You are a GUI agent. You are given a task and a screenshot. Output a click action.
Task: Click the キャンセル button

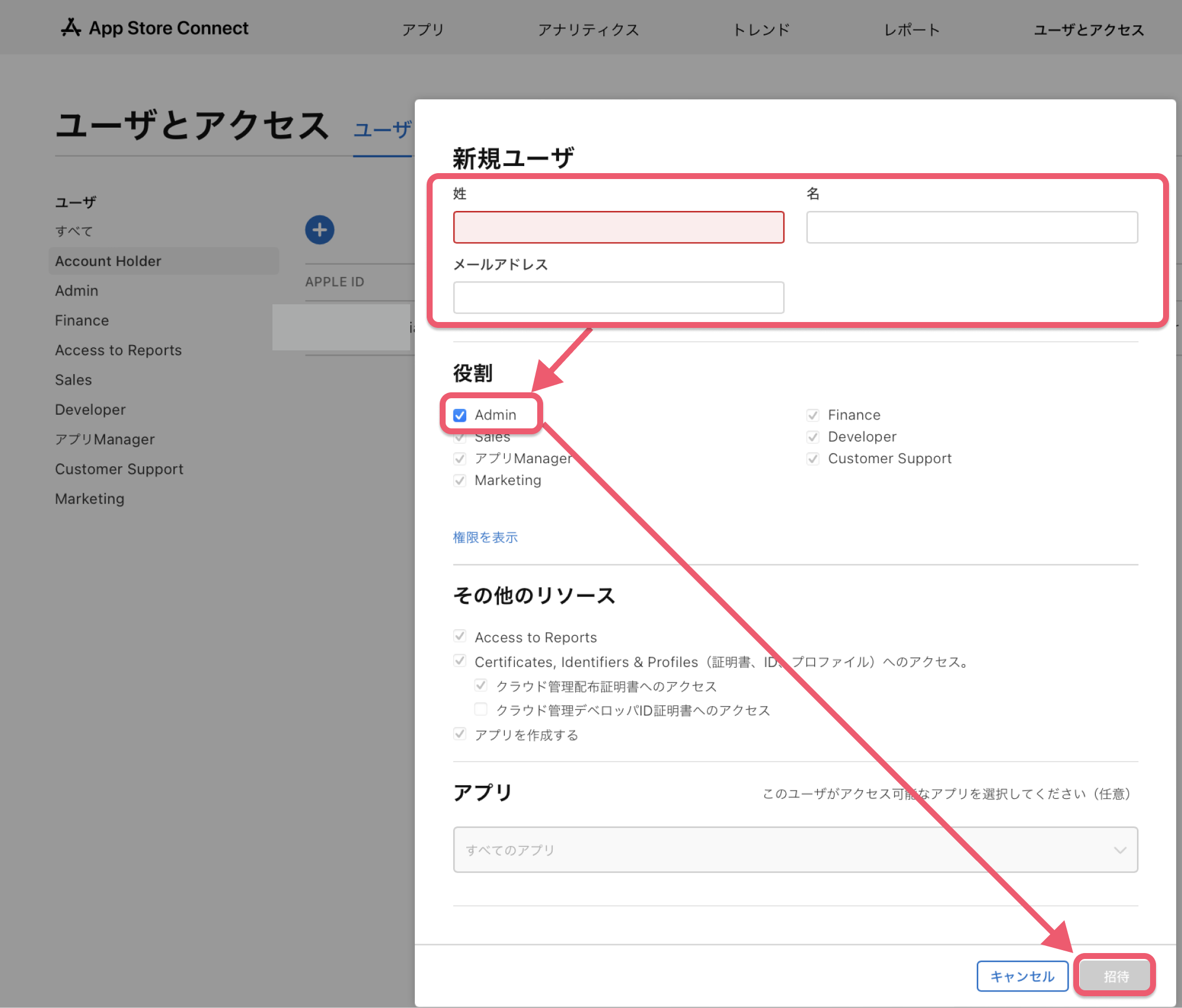pos(1022,976)
